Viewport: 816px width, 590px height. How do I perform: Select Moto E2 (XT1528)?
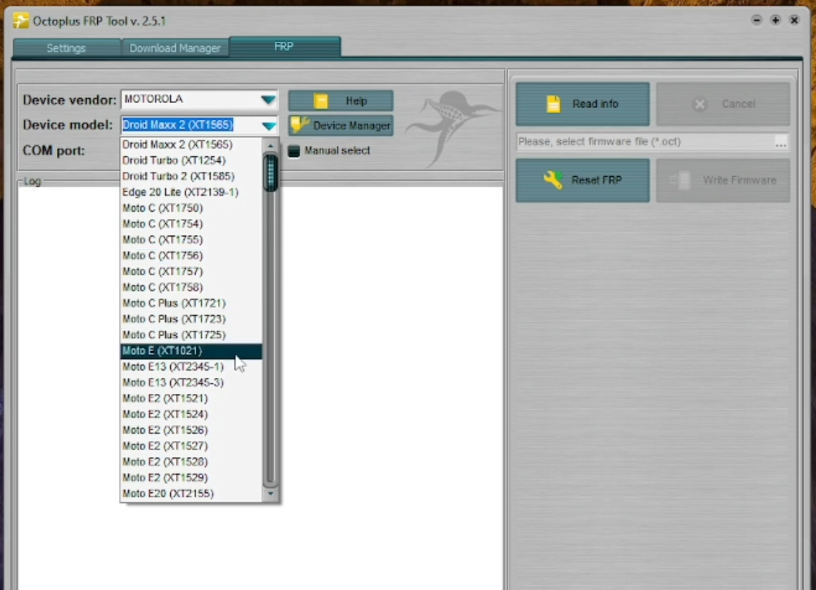click(x=191, y=462)
